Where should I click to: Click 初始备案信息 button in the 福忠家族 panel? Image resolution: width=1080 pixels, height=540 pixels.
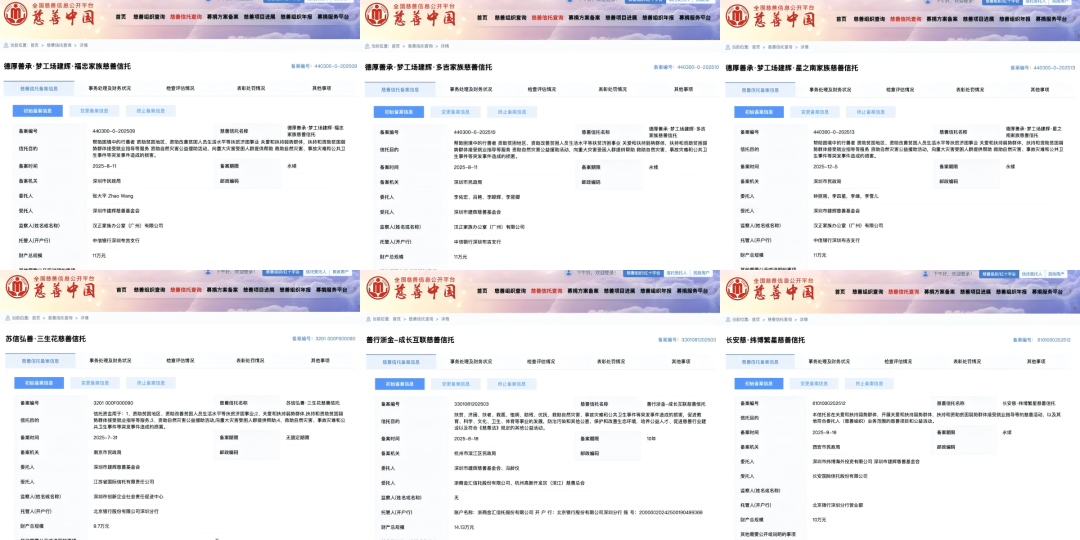tap(37, 111)
